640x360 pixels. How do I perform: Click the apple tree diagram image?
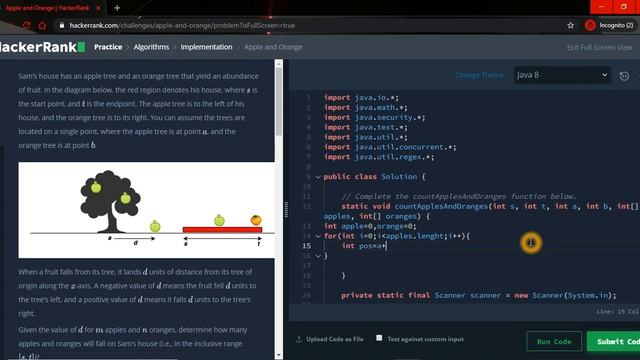[x=146, y=210]
